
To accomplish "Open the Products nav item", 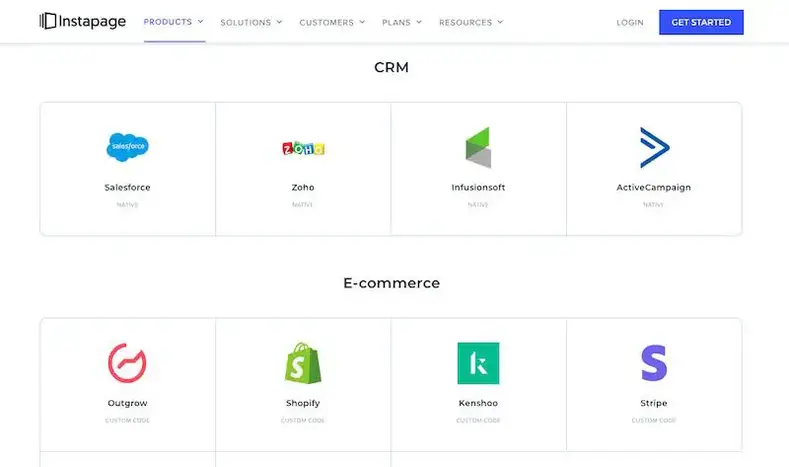I will 168,22.
